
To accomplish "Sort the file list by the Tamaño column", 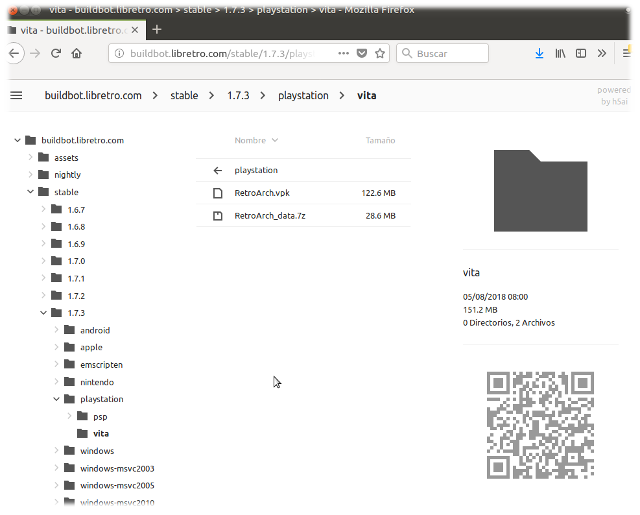I will click(380, 140).
